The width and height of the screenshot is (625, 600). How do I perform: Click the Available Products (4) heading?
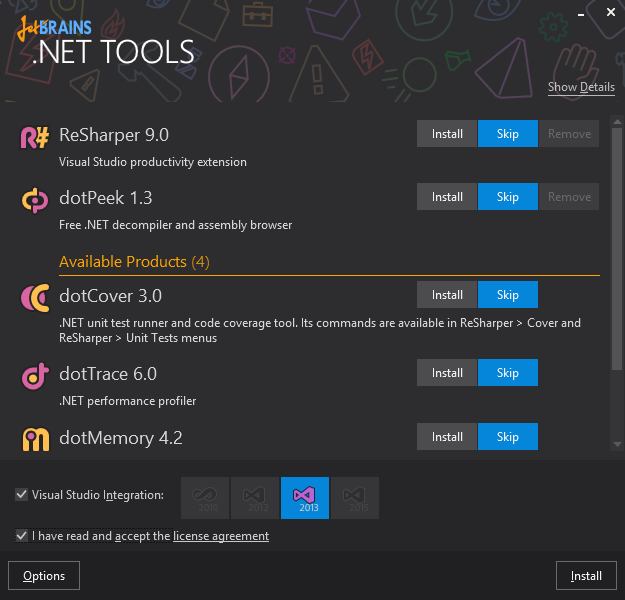click(x=134, y=262)
